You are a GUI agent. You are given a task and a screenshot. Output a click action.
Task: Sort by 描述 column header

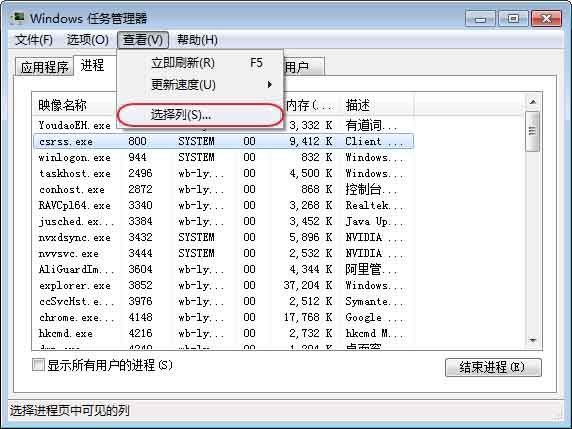(x=377, y=105)
